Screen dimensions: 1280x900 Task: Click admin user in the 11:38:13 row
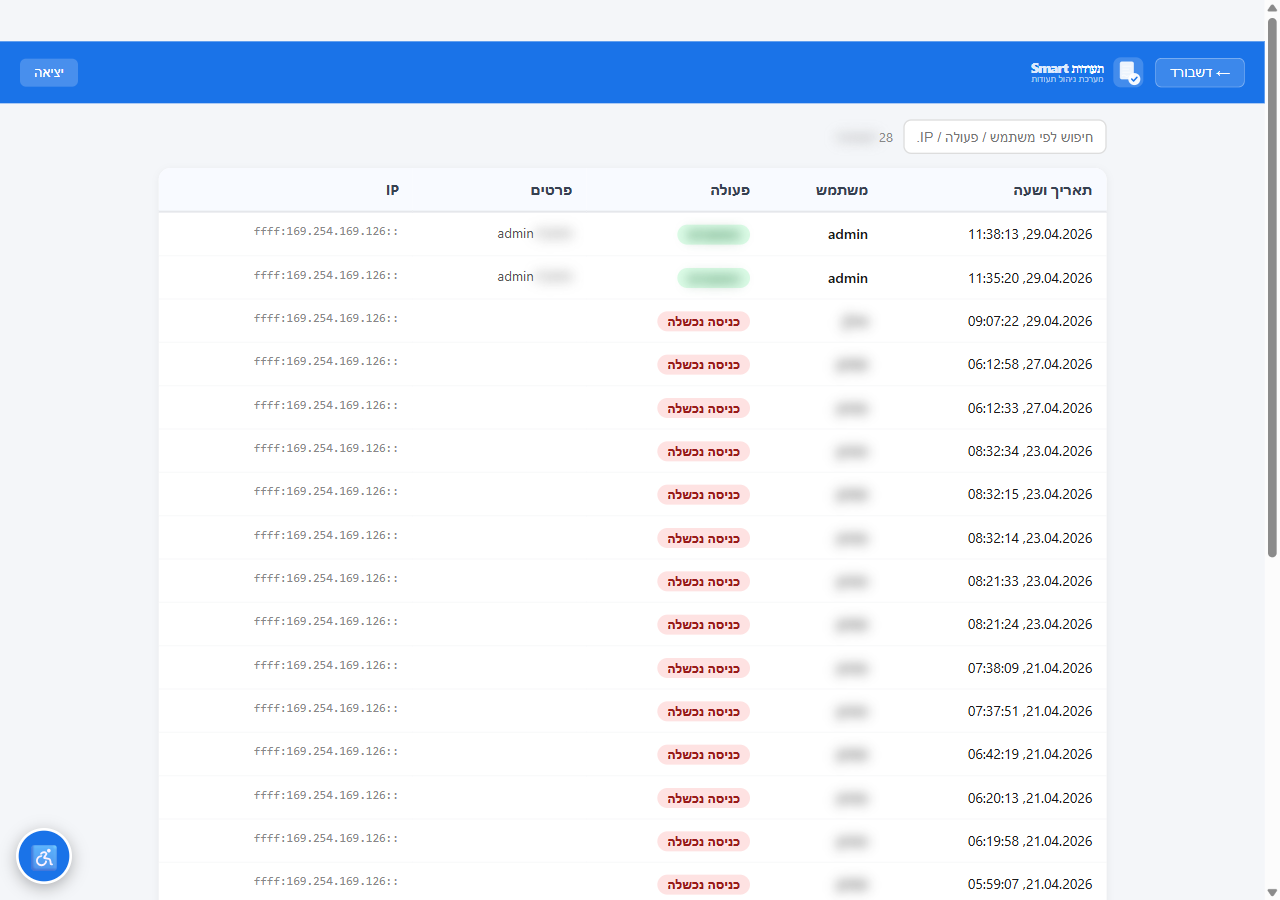[x=848, y=235]
